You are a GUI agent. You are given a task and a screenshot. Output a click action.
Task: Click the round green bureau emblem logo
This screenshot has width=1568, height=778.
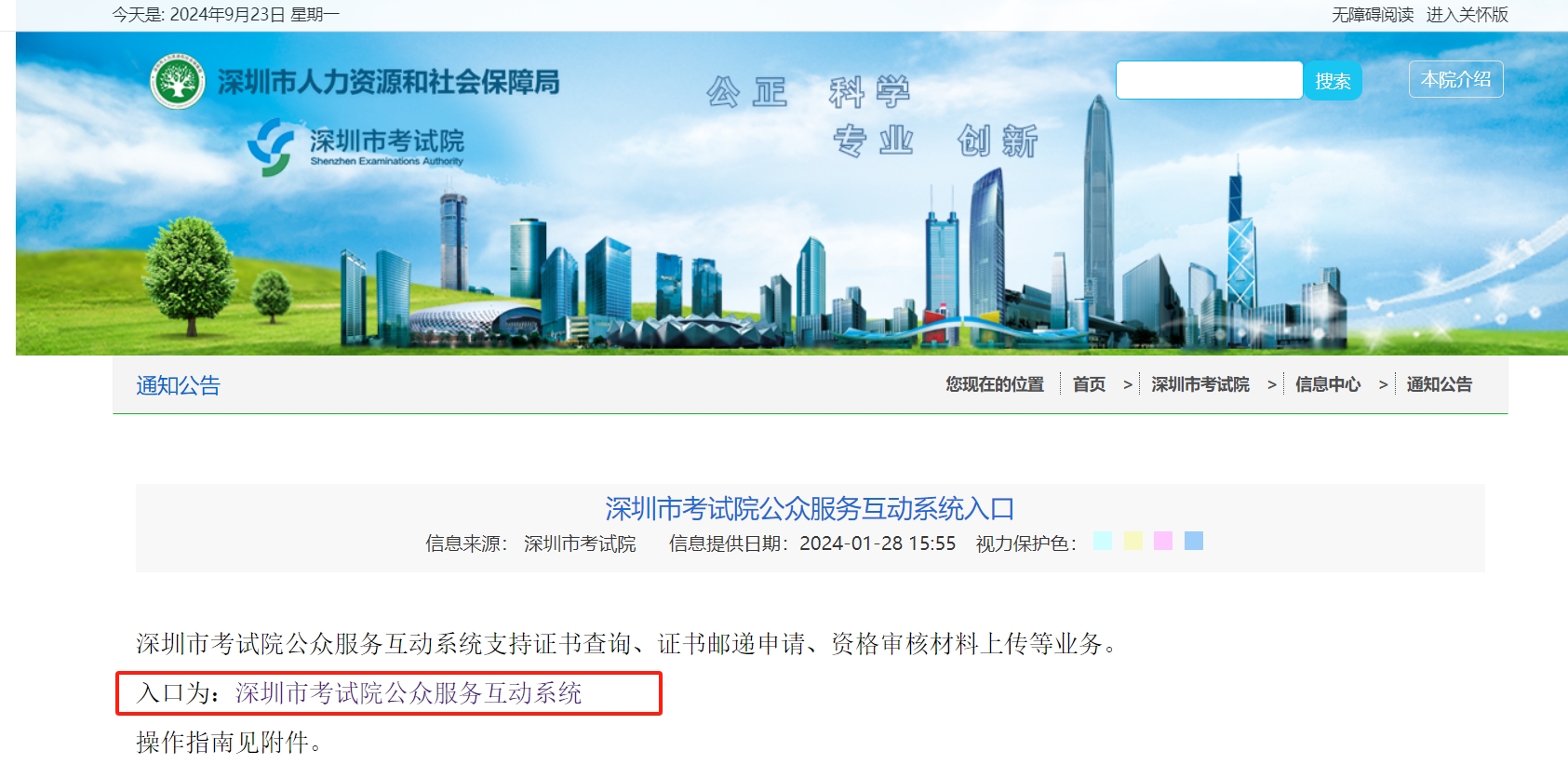coord(177,82)
